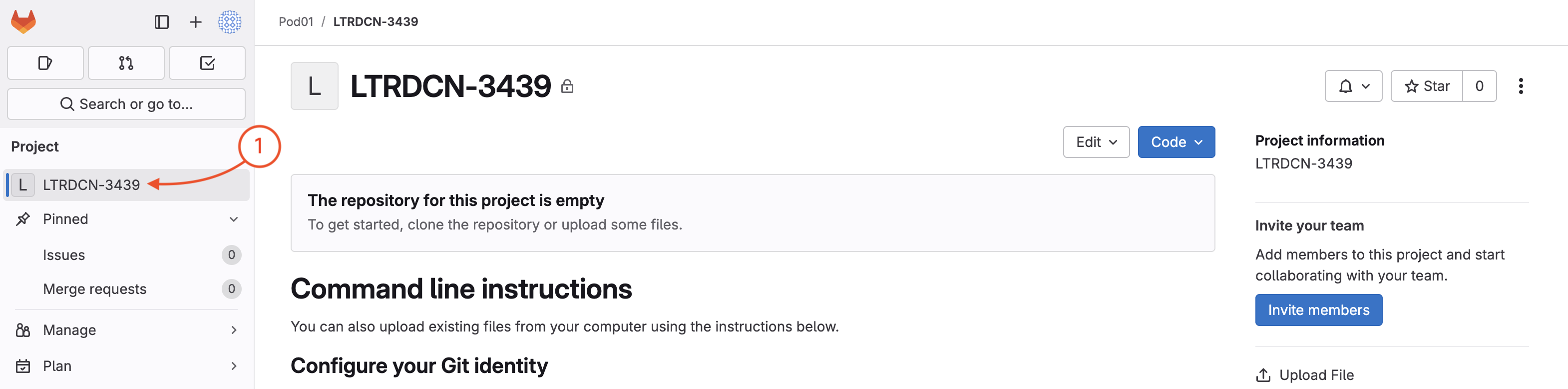Open the Code dropdown button
The image size is (1568, 389).
pos(1176,142)
